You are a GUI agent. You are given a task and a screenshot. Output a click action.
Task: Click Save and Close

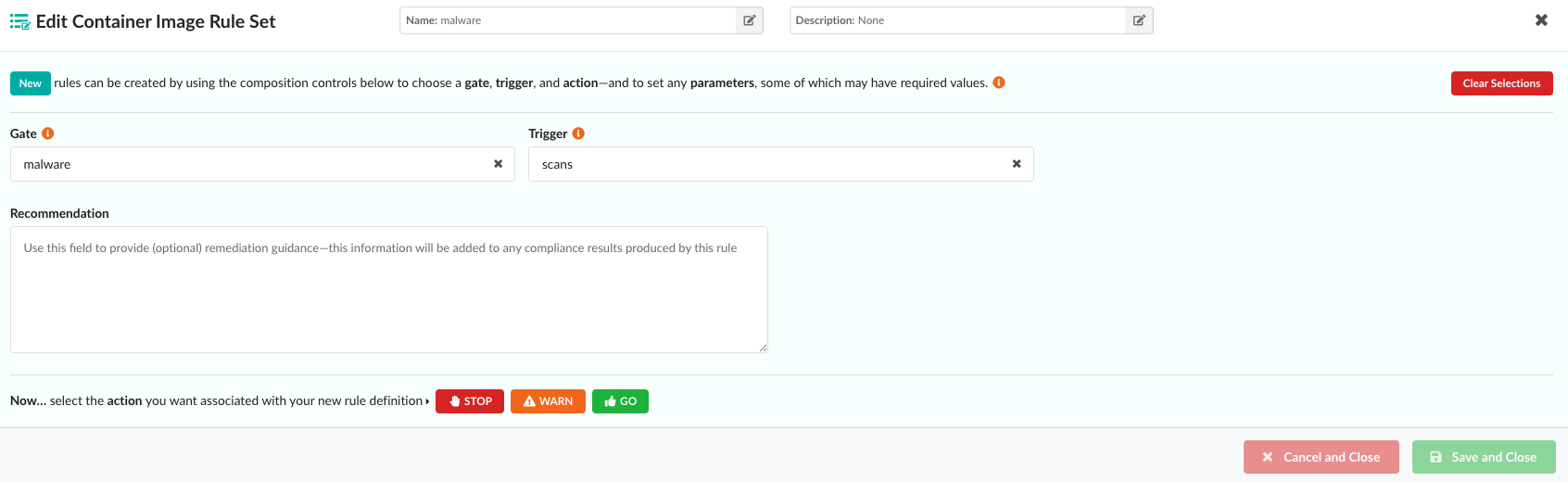[1483, 457]
